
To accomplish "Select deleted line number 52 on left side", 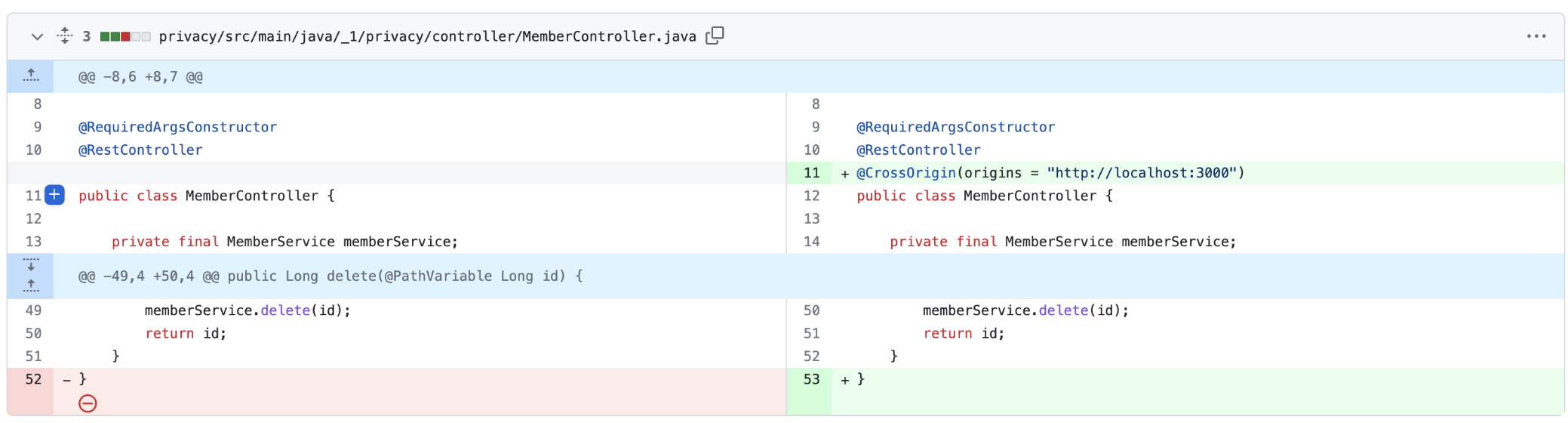I will click(33, 379).
